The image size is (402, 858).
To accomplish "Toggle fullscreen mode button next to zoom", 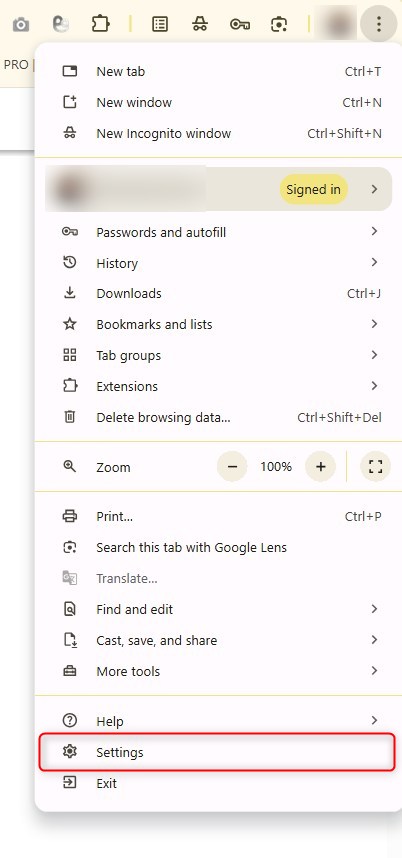I will pos(375,467).
